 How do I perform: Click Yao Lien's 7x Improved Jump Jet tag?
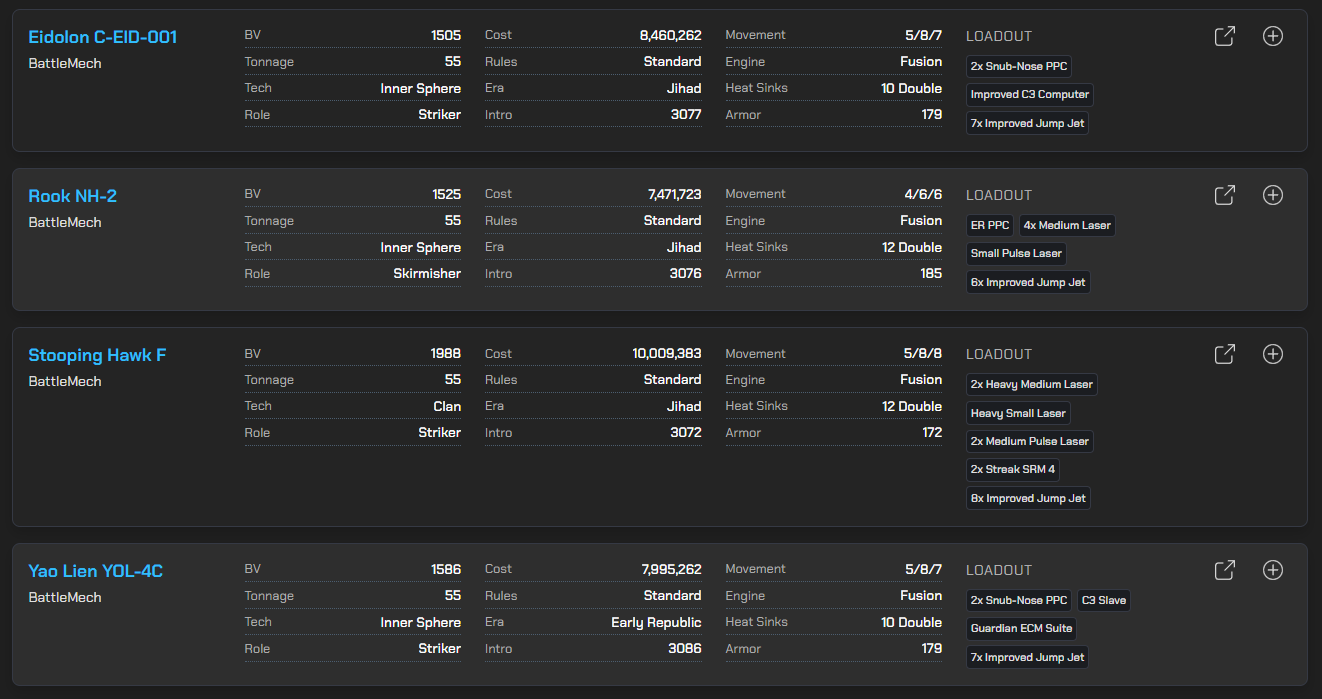point(1027,657)
